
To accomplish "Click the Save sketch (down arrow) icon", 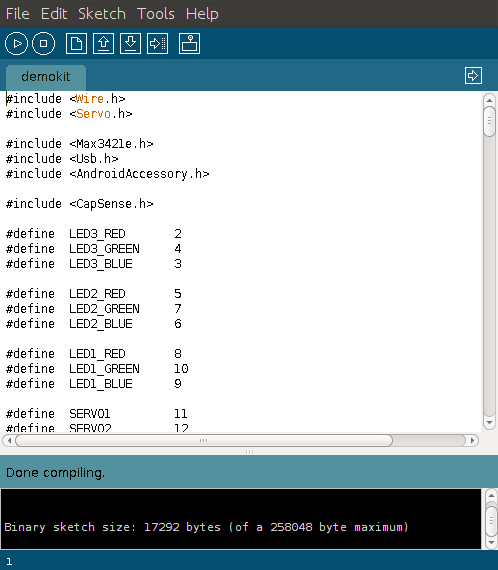I will point(130,44).
